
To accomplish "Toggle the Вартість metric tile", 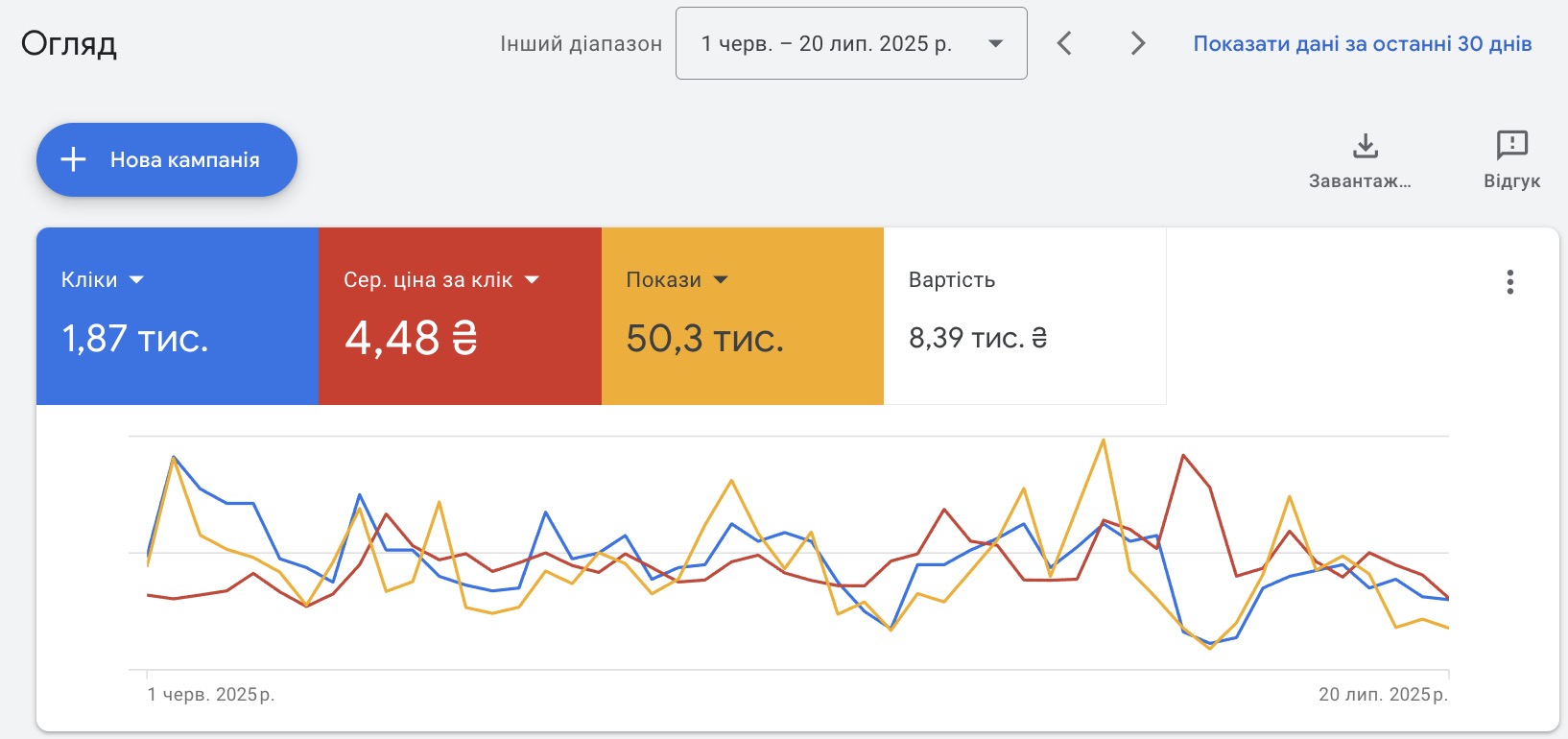I will click(1024, 316).
